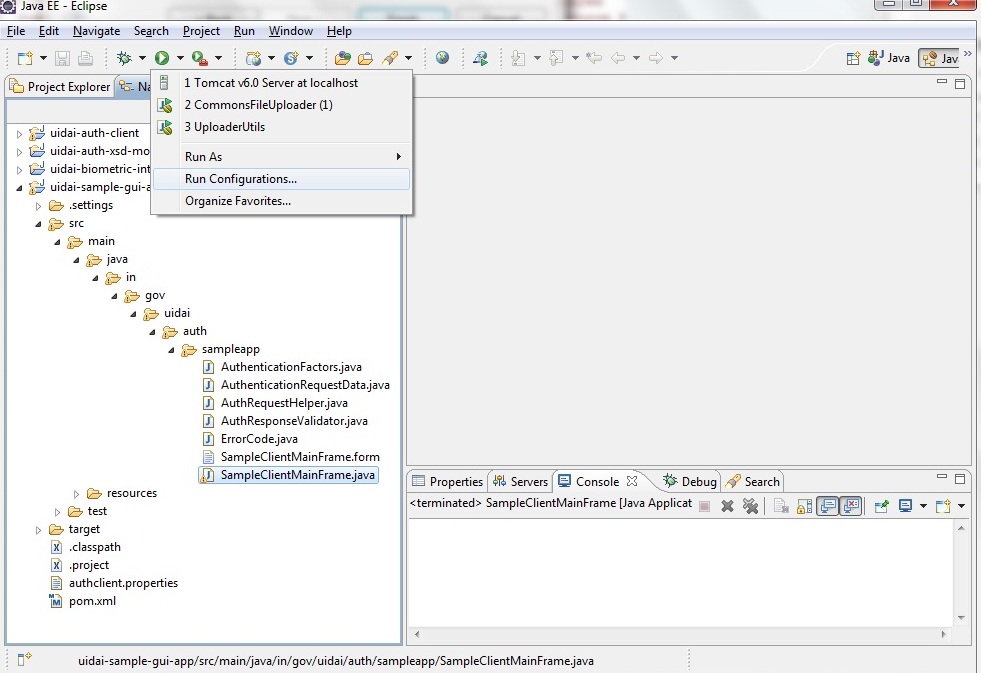The image size is (981, 673).
Task: Open the dropdown arrow beside the New icon
Action: (x=43, y=58)
